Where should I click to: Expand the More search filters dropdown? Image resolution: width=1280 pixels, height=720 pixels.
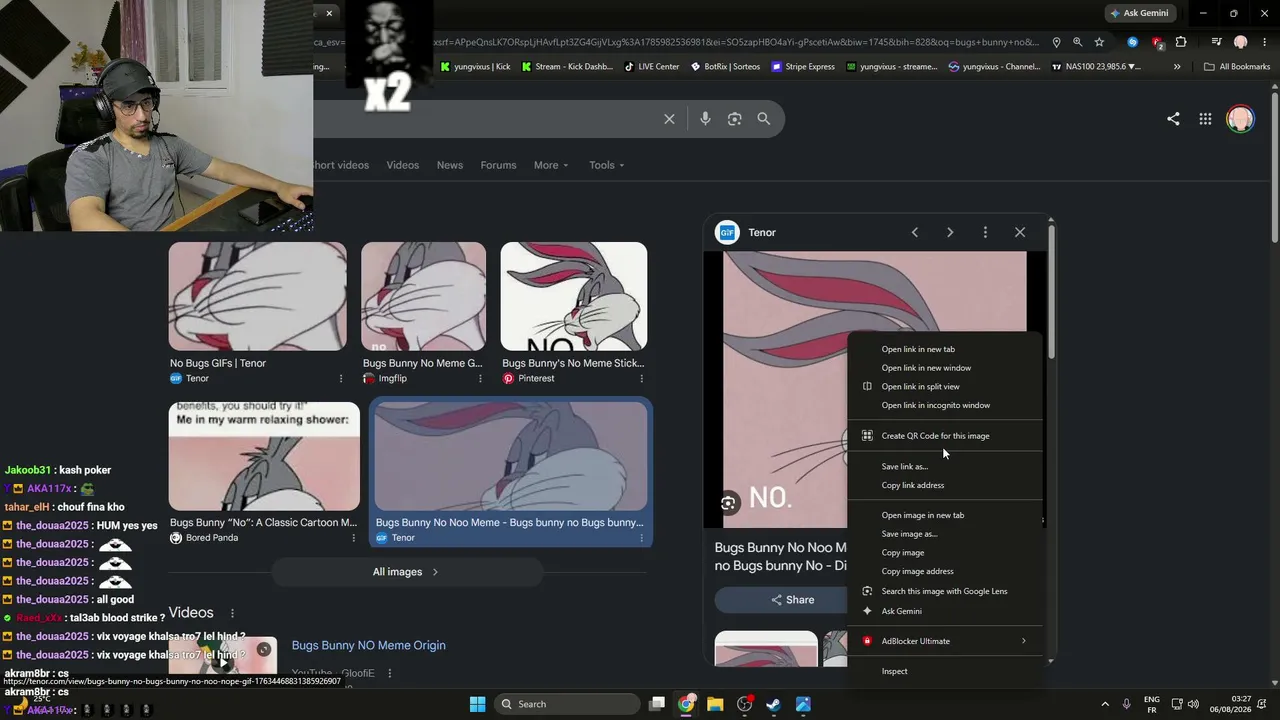pos(551,165)
